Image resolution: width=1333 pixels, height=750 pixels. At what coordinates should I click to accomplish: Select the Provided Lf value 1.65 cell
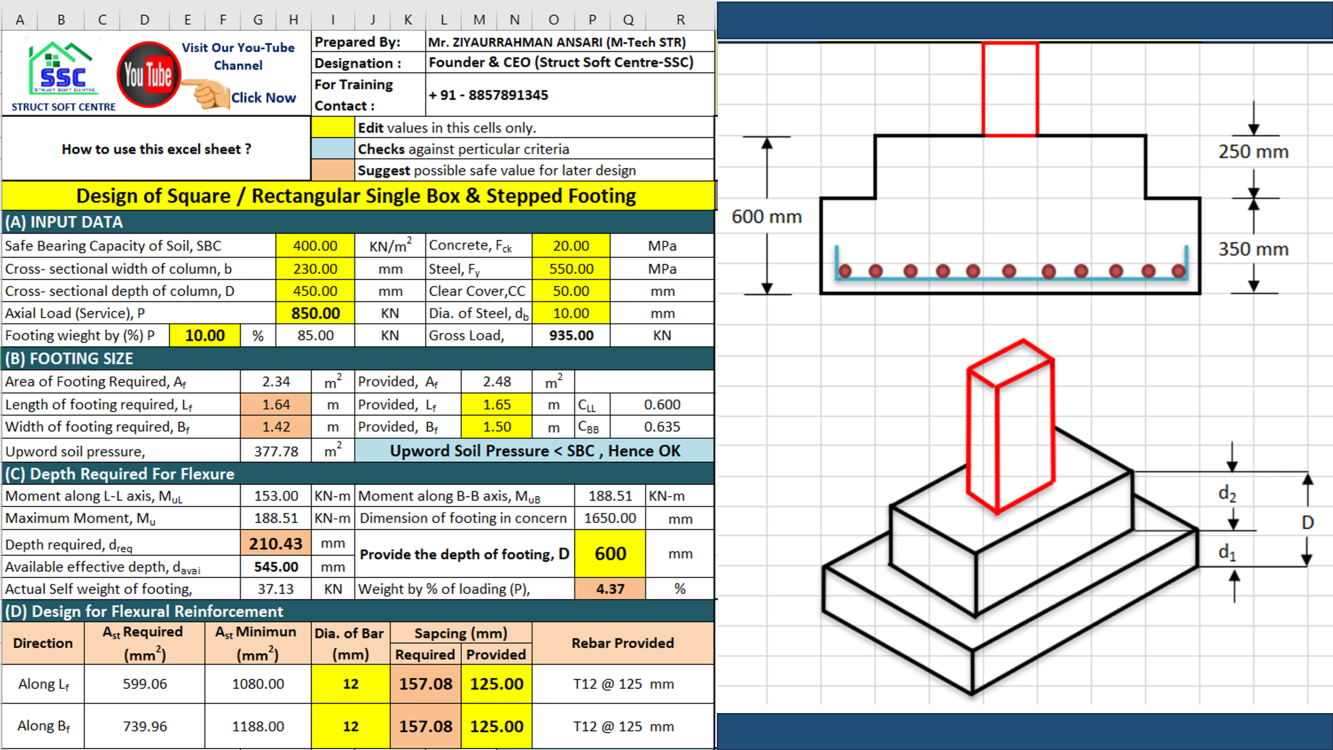click(496, 405)
